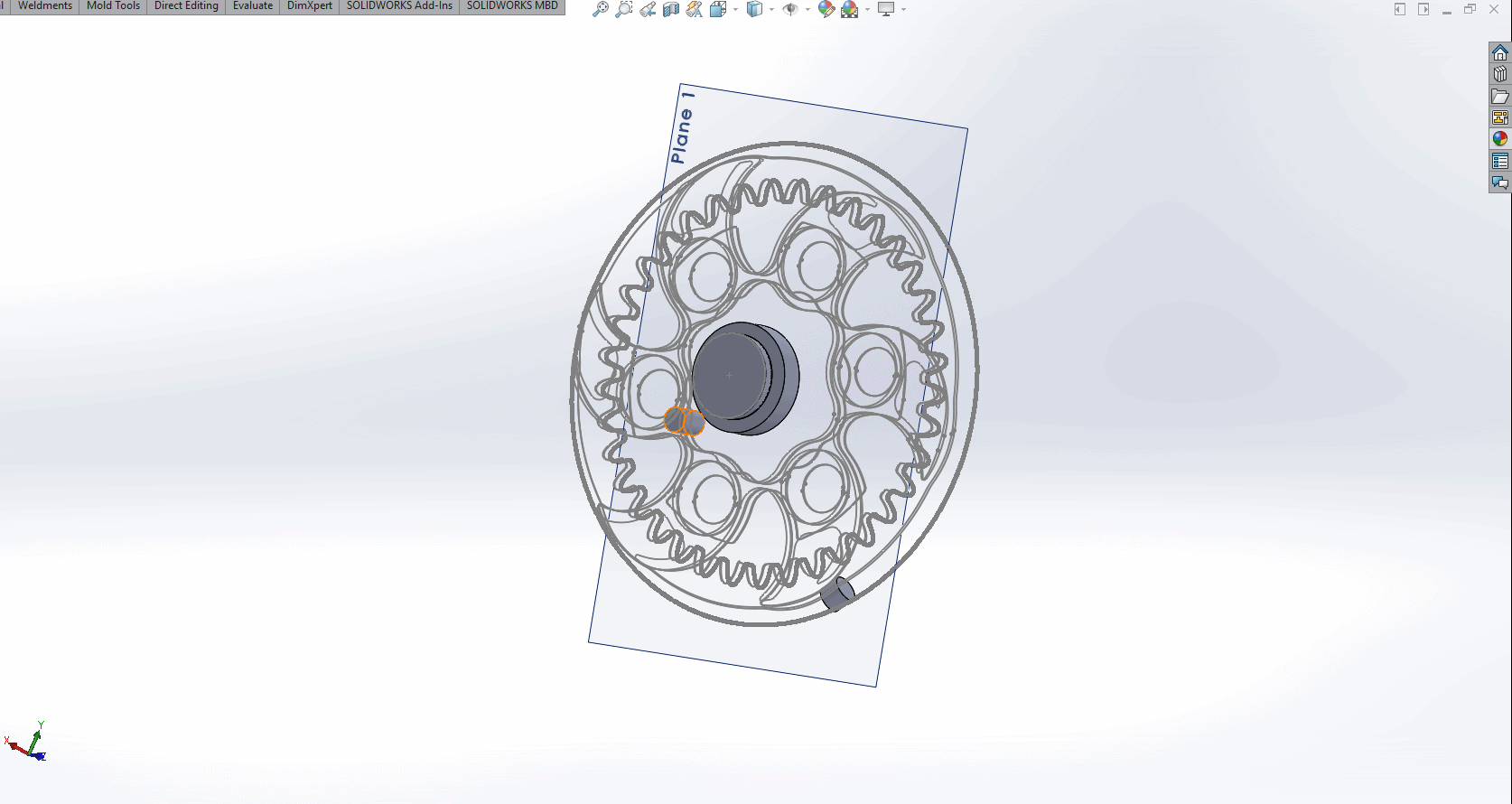Switch to the Mold Tools tab
The height and width of the screenshot is (804, 1512).
point(113,6)
